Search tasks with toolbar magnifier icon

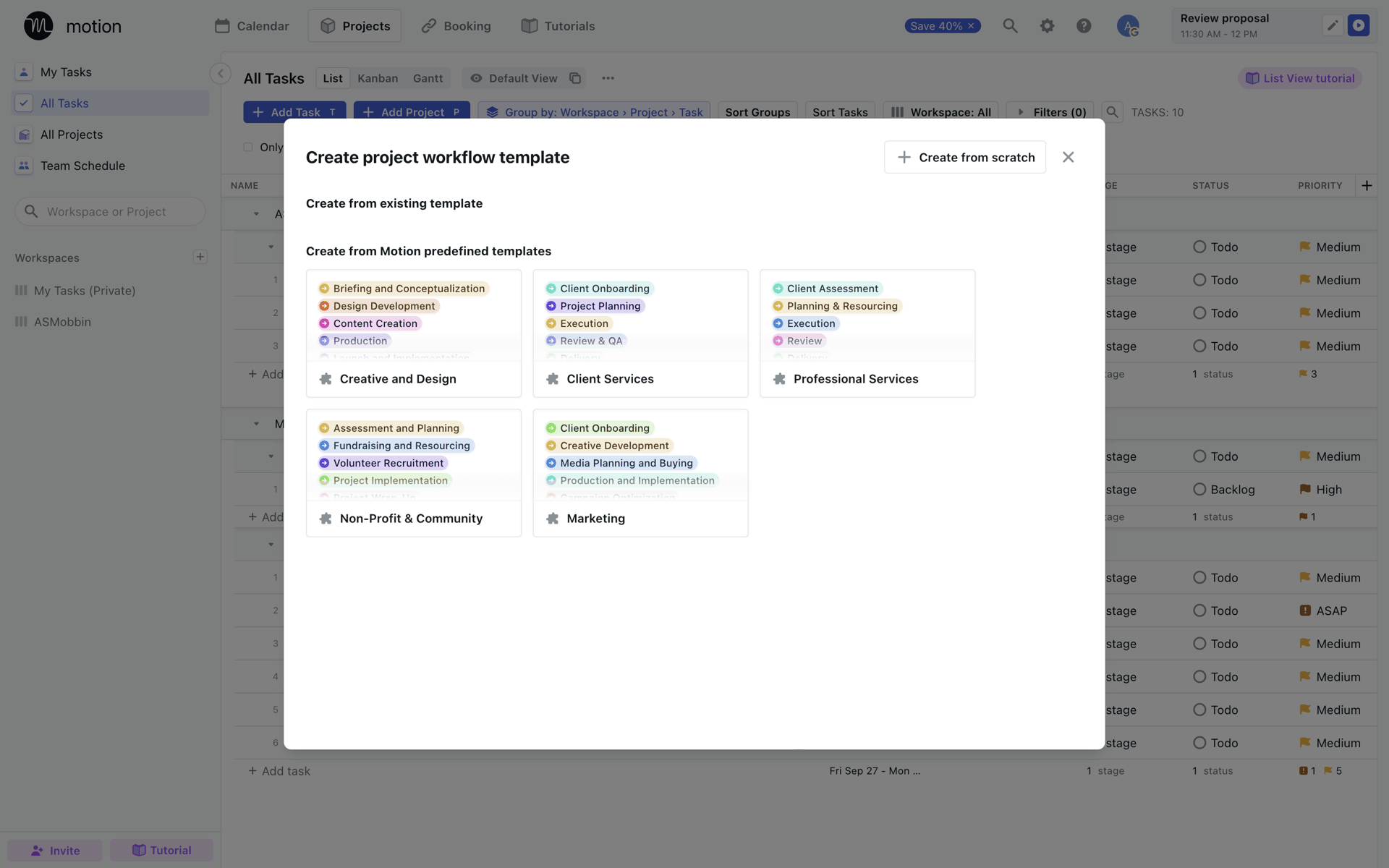(1113, 112)
